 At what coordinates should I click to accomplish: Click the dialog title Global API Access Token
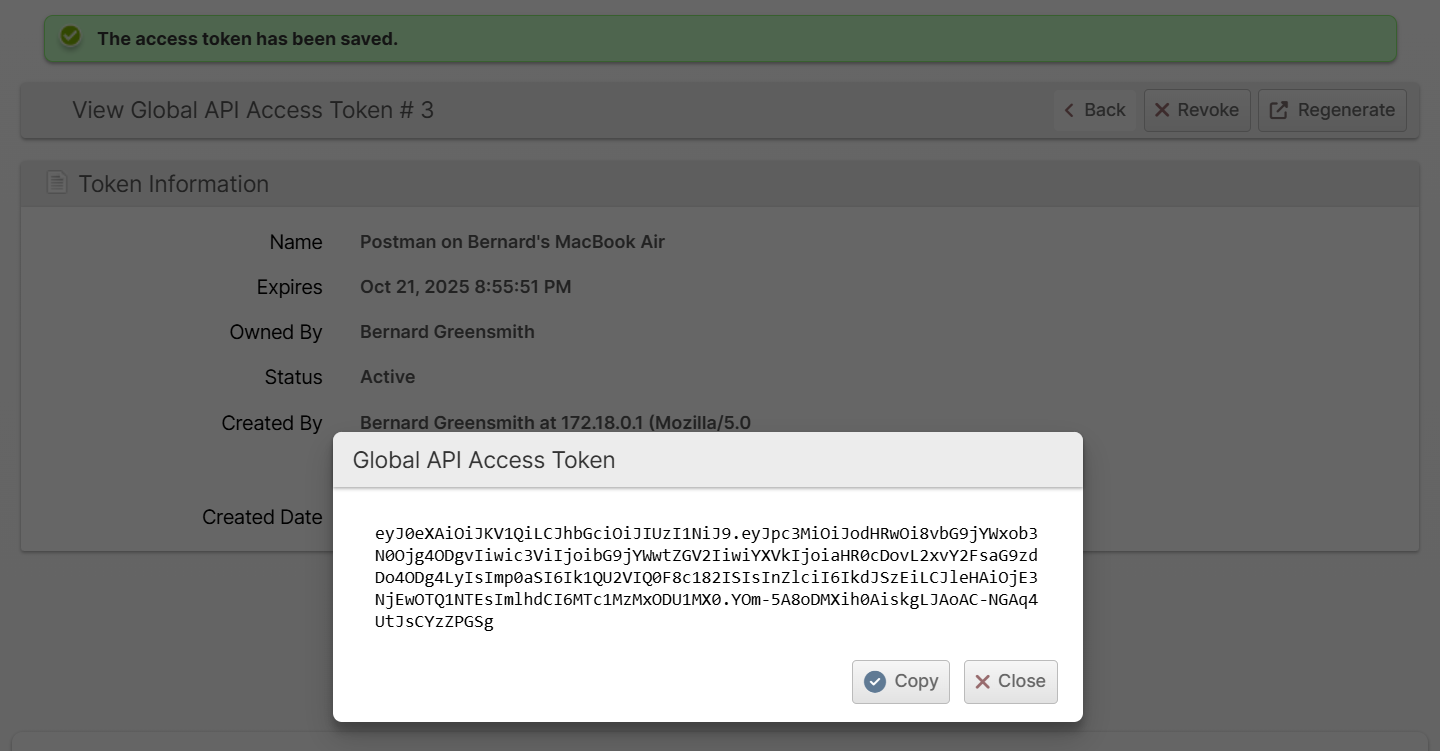tap(484, 460)
